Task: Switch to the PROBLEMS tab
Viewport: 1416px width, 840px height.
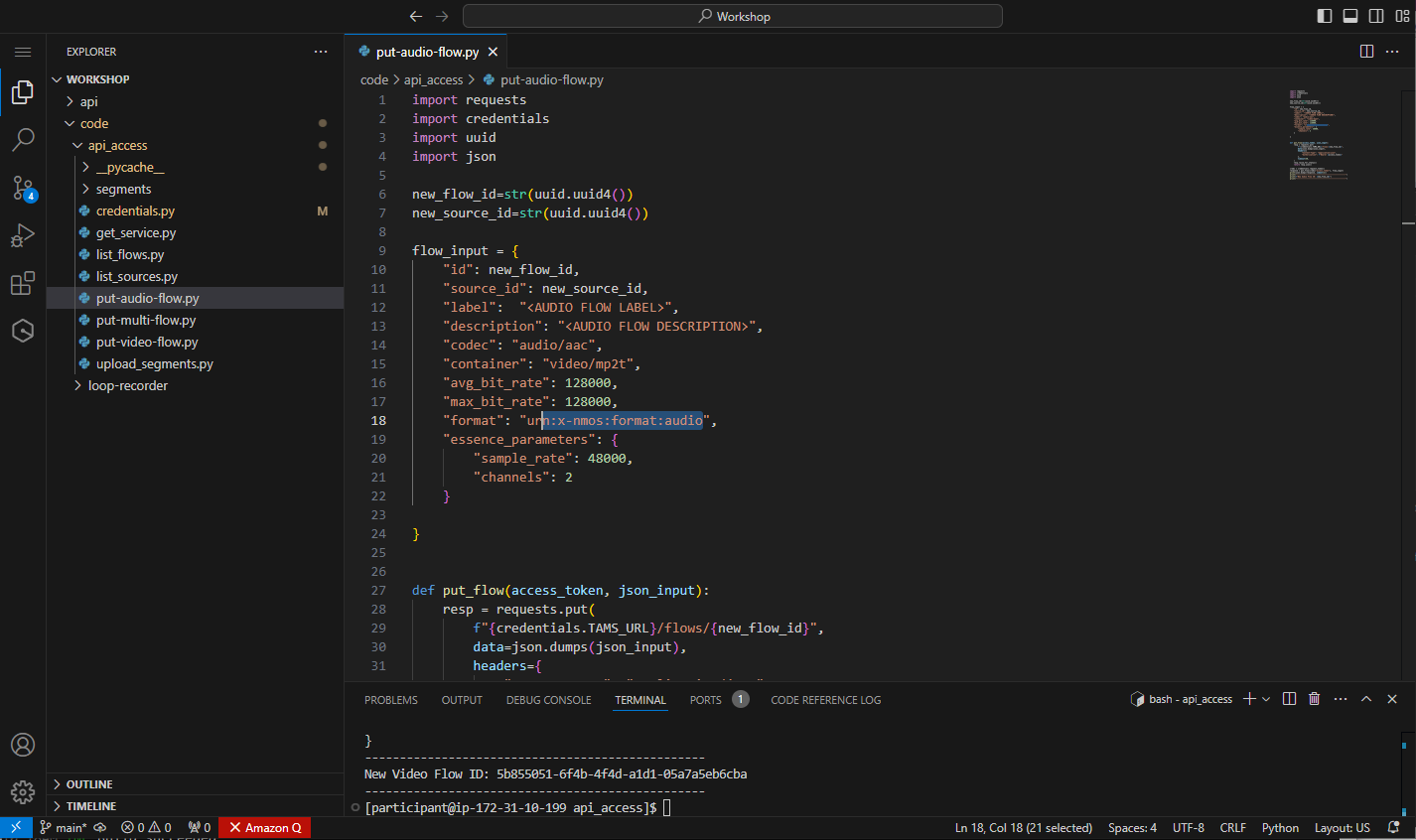Action: point(391,700)
